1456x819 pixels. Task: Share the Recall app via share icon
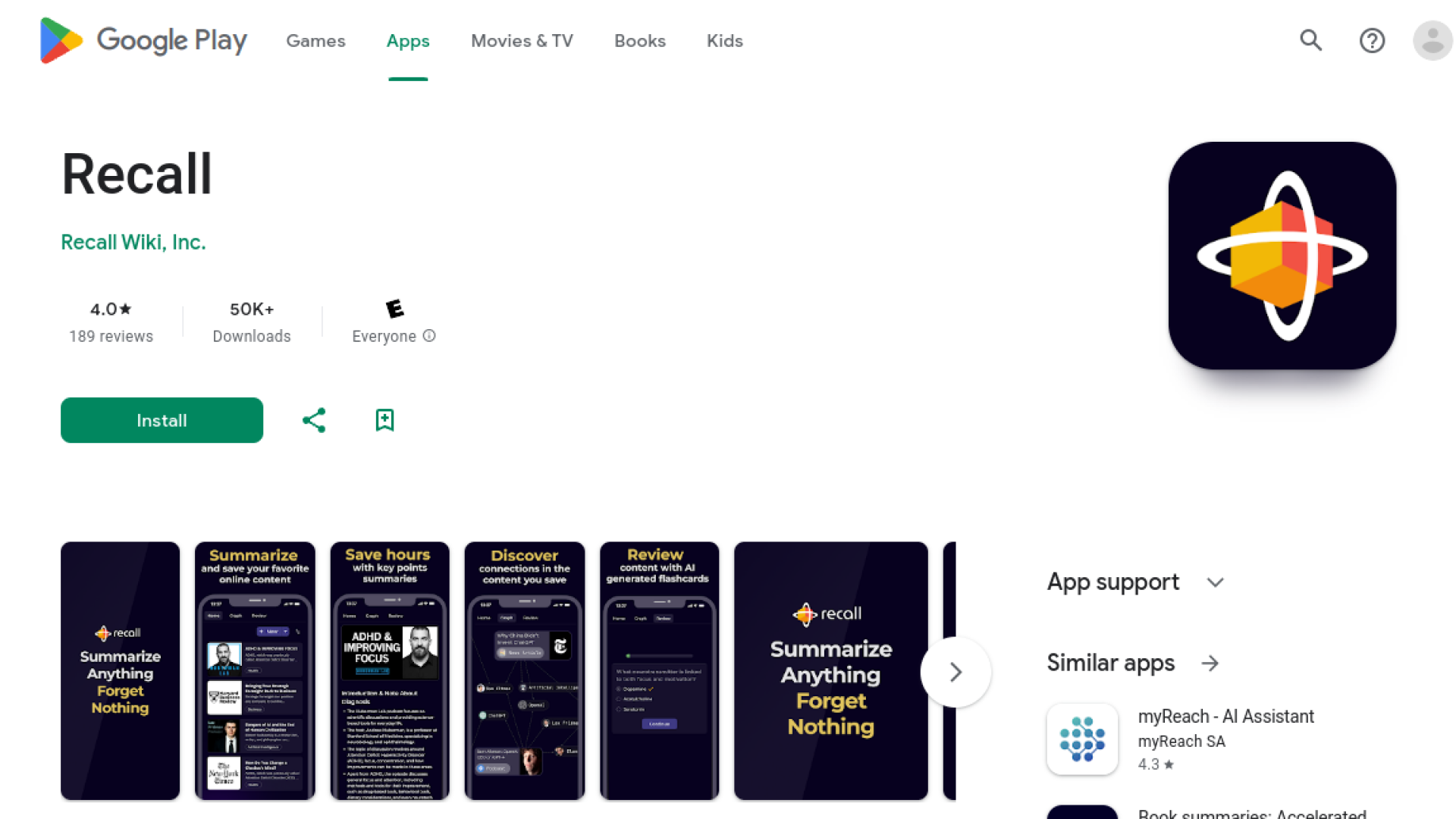point(314,420)
